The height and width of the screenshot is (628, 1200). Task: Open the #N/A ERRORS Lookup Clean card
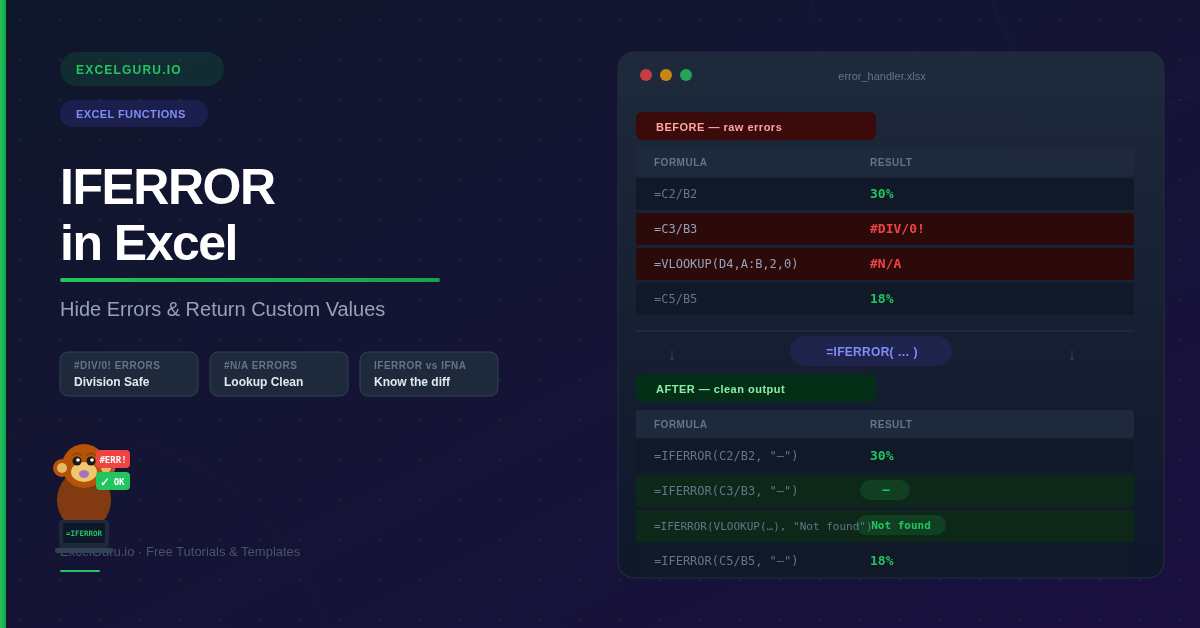(x=279, y=374)
